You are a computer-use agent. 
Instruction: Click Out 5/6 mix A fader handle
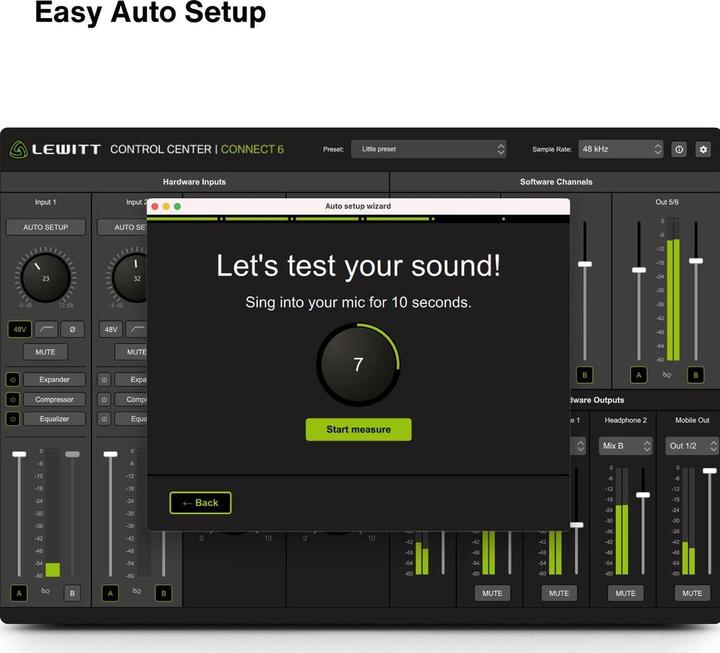click(x=639, y=270)
